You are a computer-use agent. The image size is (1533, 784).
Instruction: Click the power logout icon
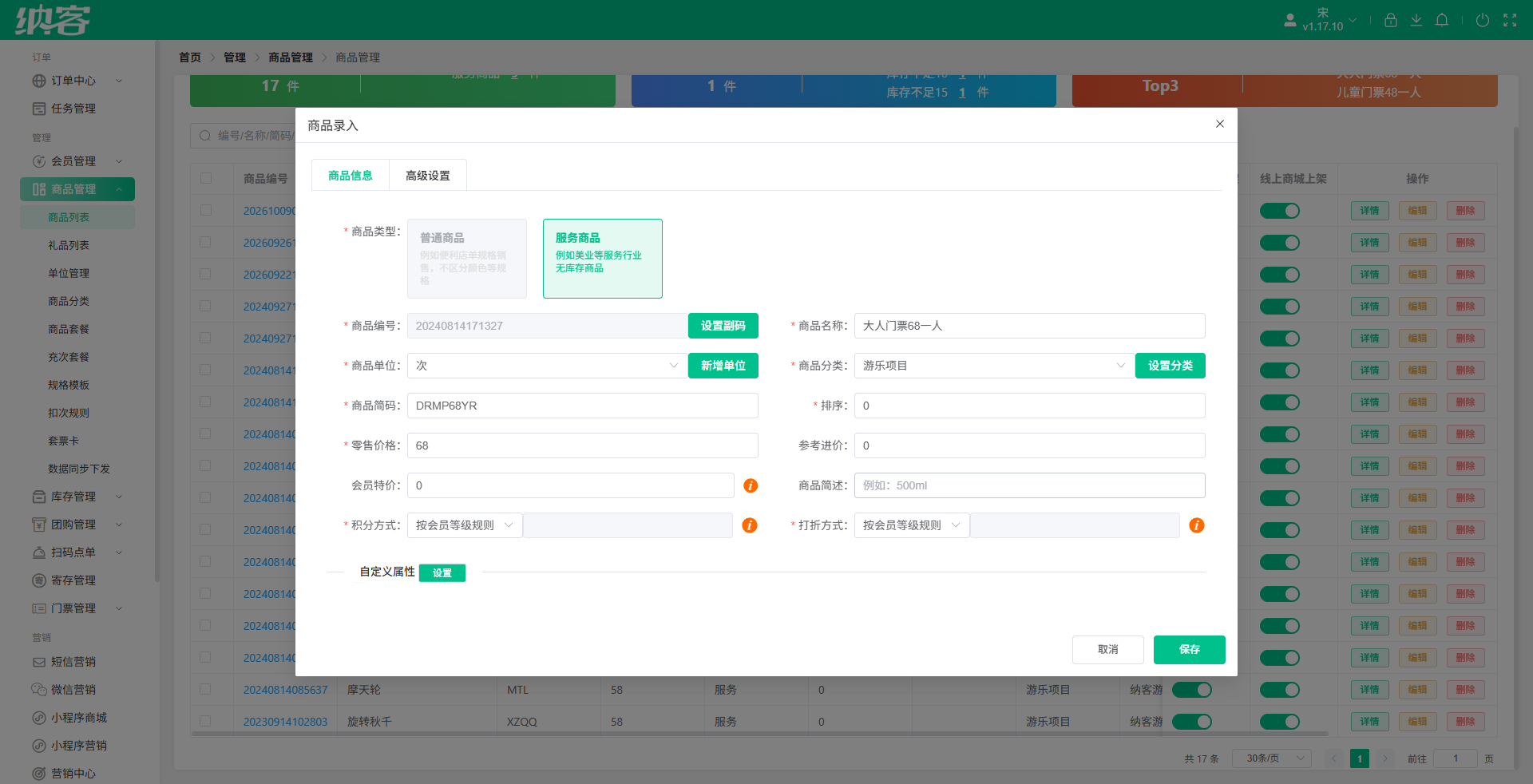pyautogui.click(x=1482, y=20)
